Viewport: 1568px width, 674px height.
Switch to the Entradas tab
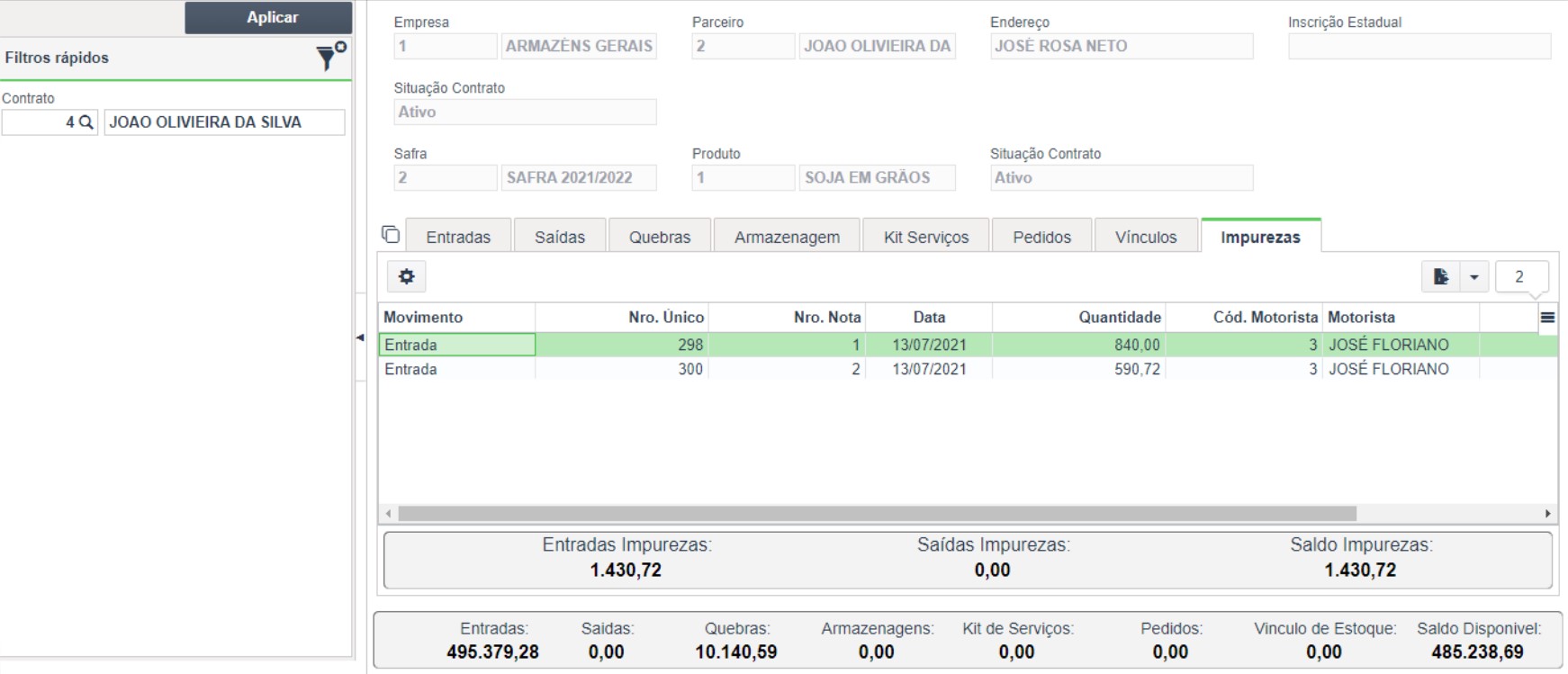(458, 237)
